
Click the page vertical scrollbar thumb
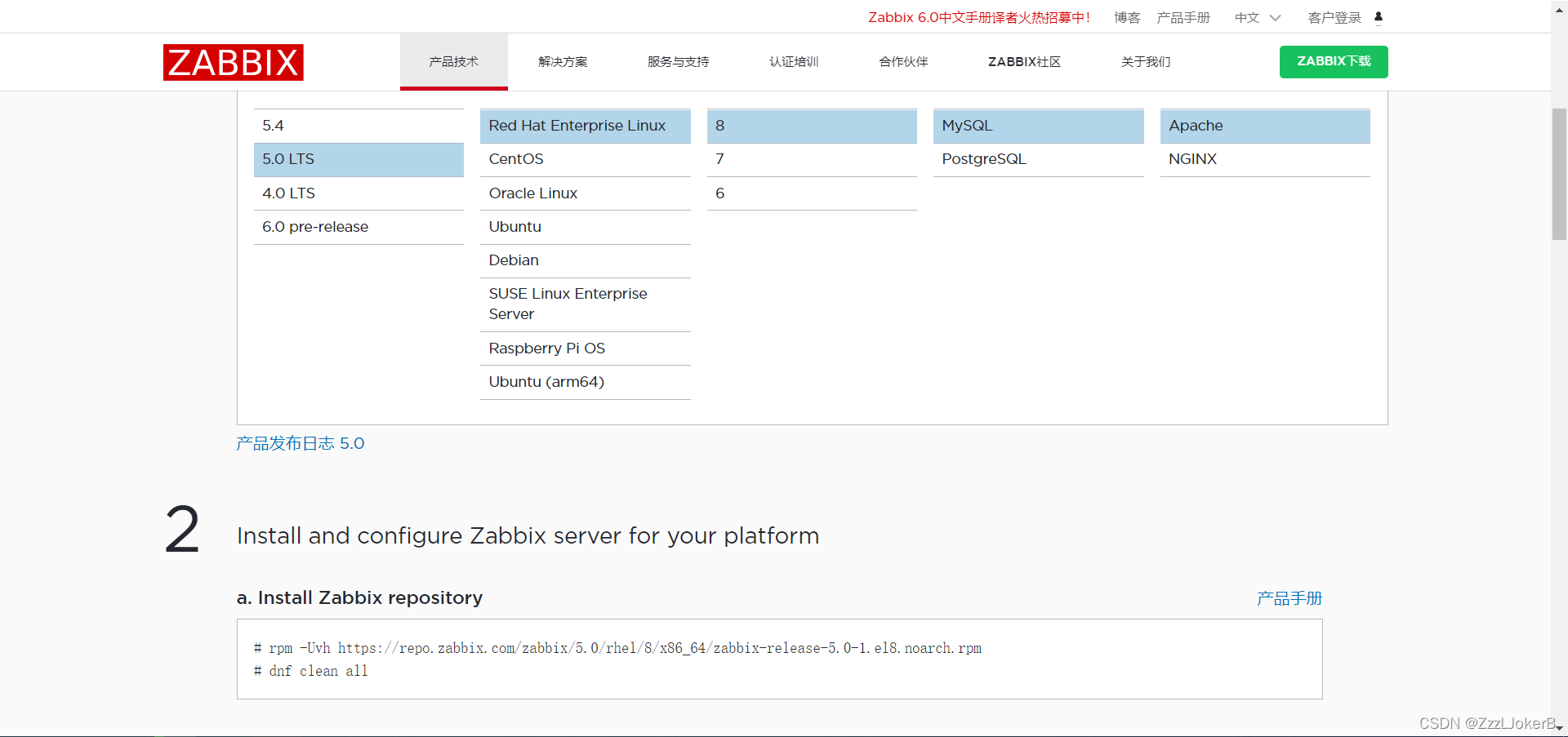click(1559, 174)
